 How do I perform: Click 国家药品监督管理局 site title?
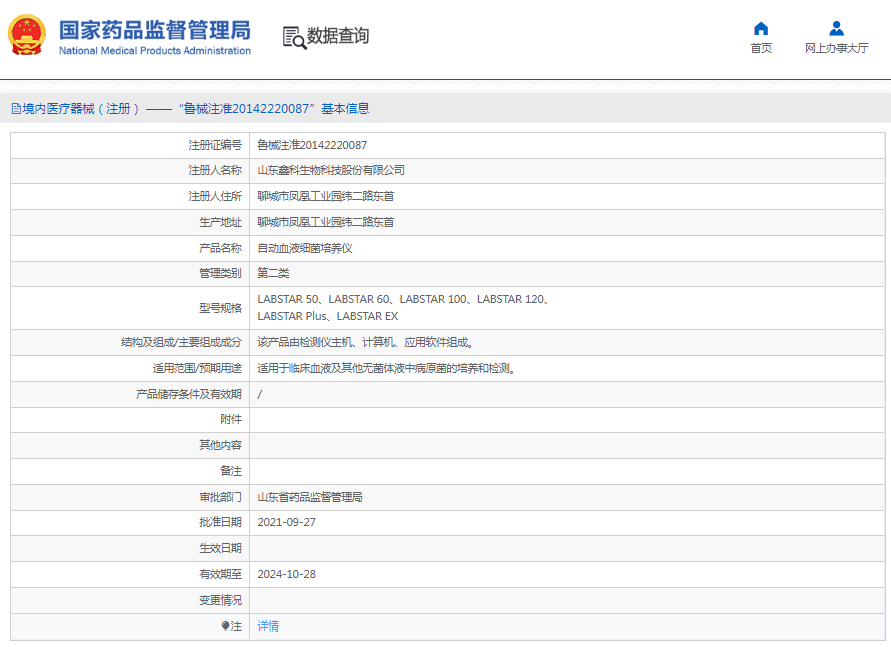(155, 30)
